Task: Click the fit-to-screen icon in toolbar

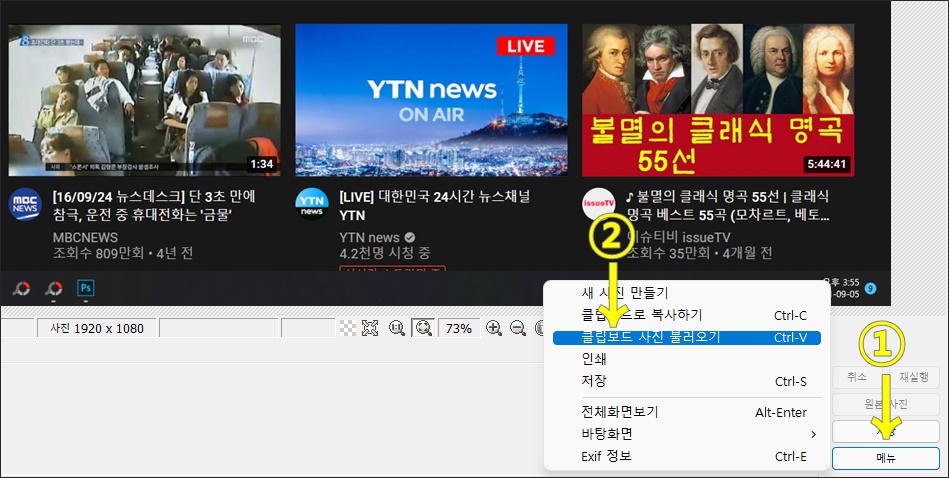Action: click(370, 328)
